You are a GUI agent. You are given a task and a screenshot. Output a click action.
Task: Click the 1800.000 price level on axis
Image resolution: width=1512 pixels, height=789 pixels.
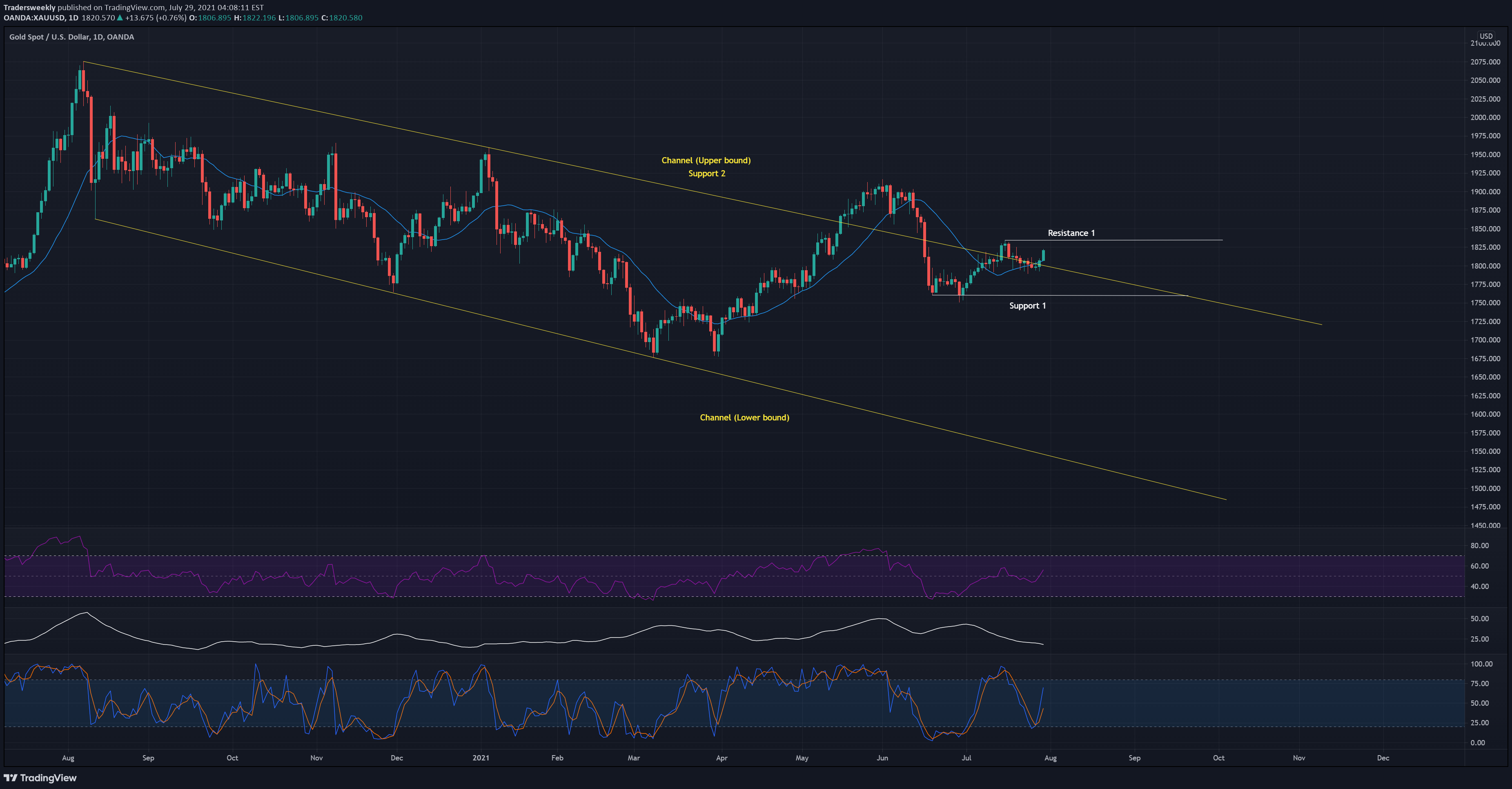tap(1485, 266)
